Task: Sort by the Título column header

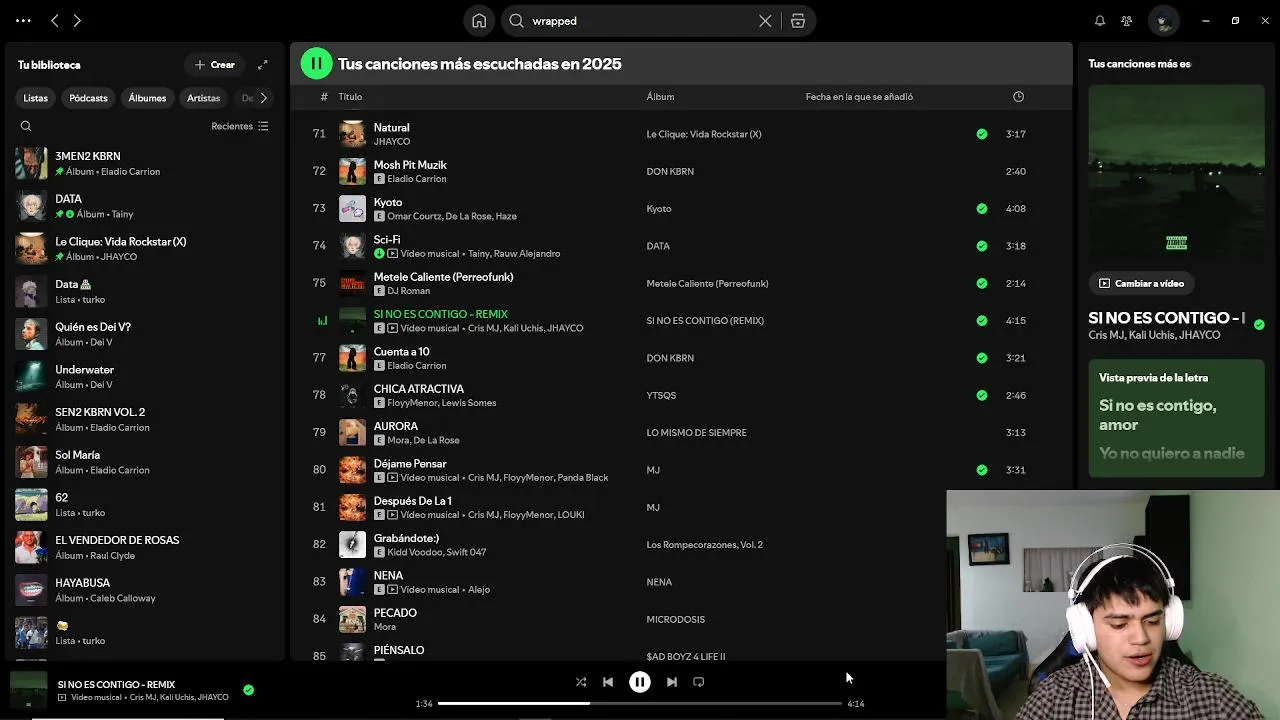Action: point(350,97)
